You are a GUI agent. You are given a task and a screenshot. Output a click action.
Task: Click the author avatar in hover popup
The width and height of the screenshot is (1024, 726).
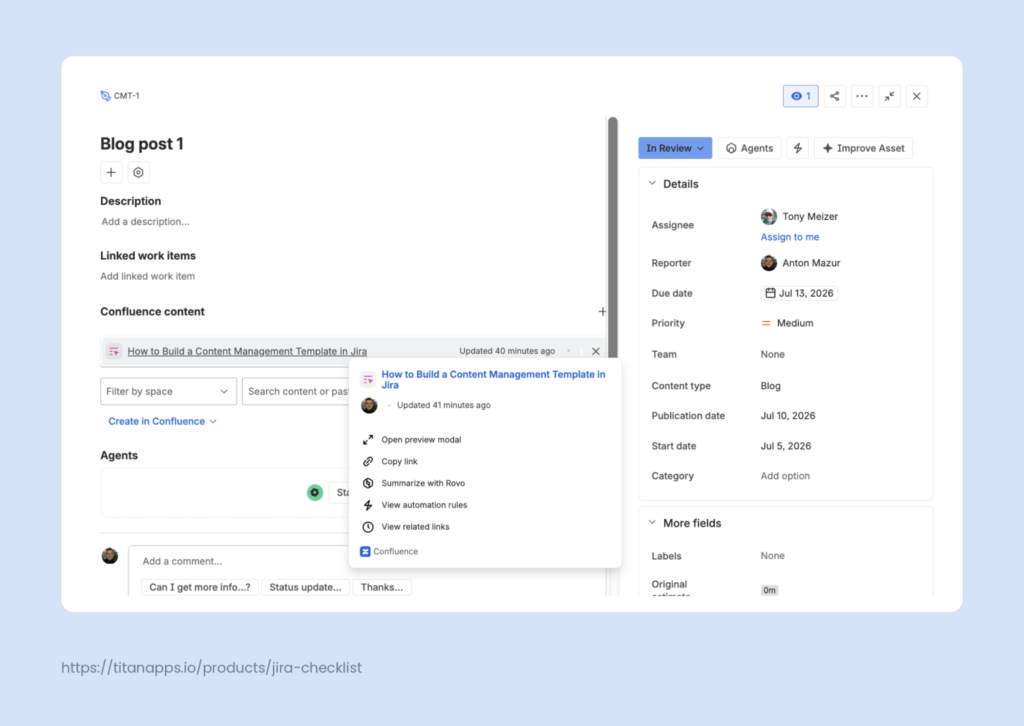(369, 405)
